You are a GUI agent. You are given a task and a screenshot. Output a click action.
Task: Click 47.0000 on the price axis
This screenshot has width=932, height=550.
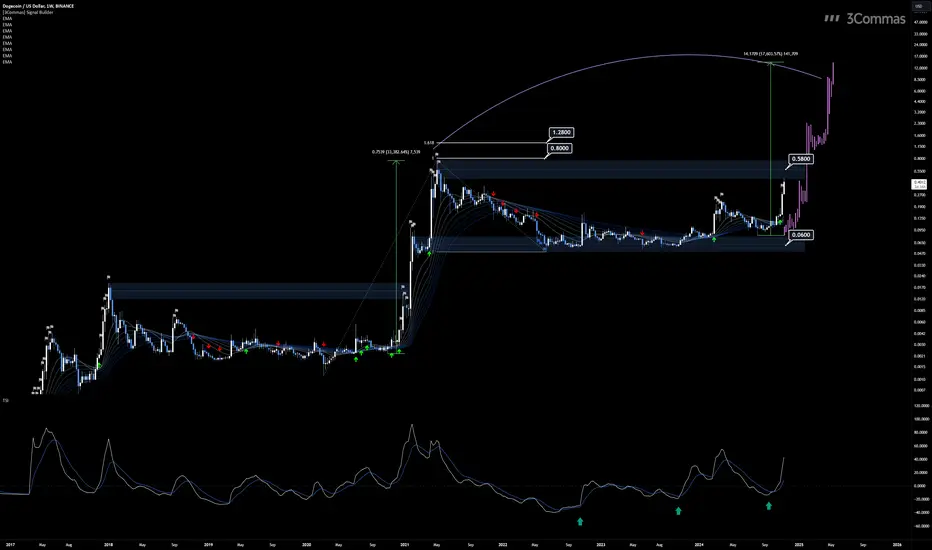click(x=920, y=22)
